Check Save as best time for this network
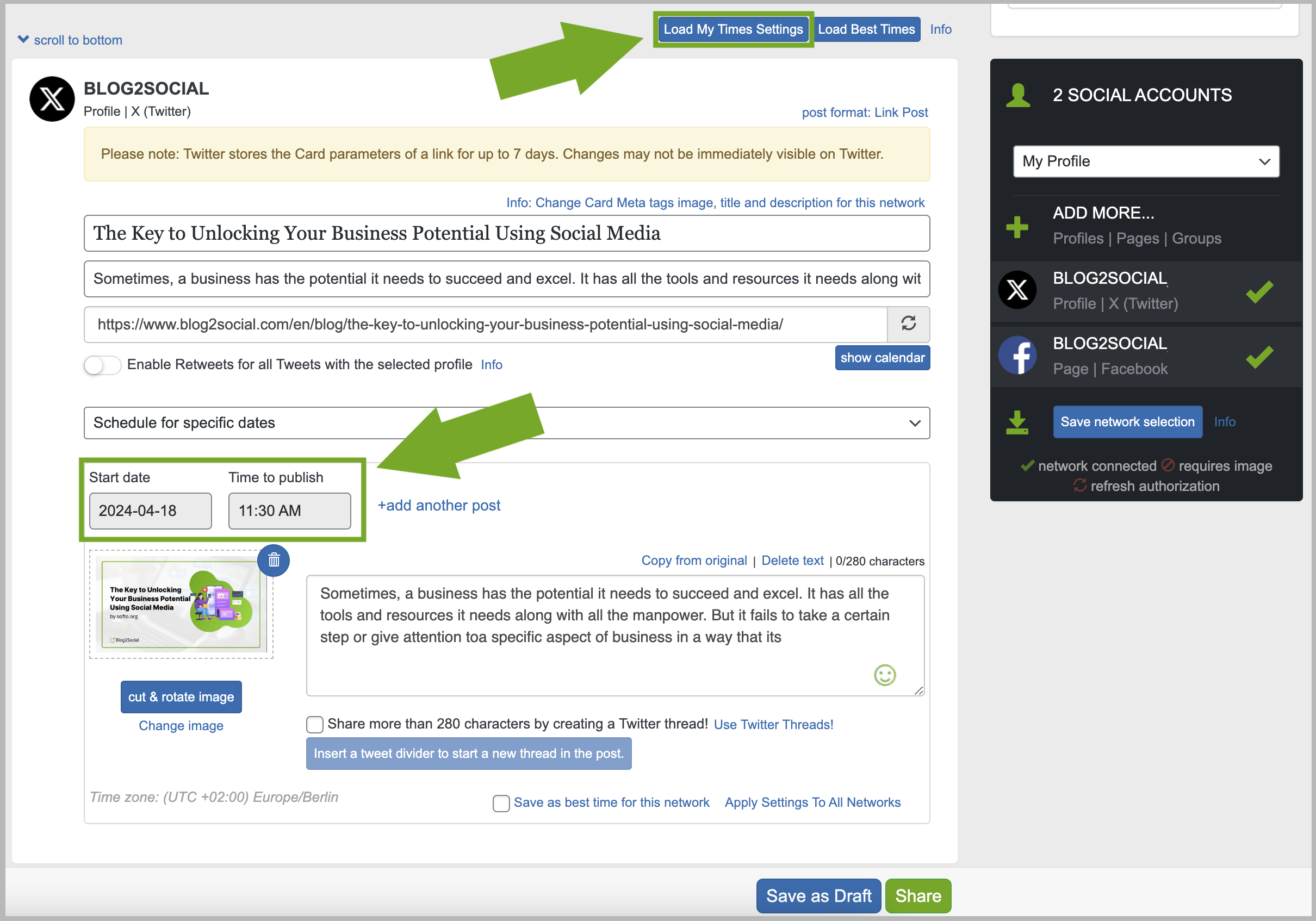This screenshot has height=921, width=1316. tap(501, 803)
